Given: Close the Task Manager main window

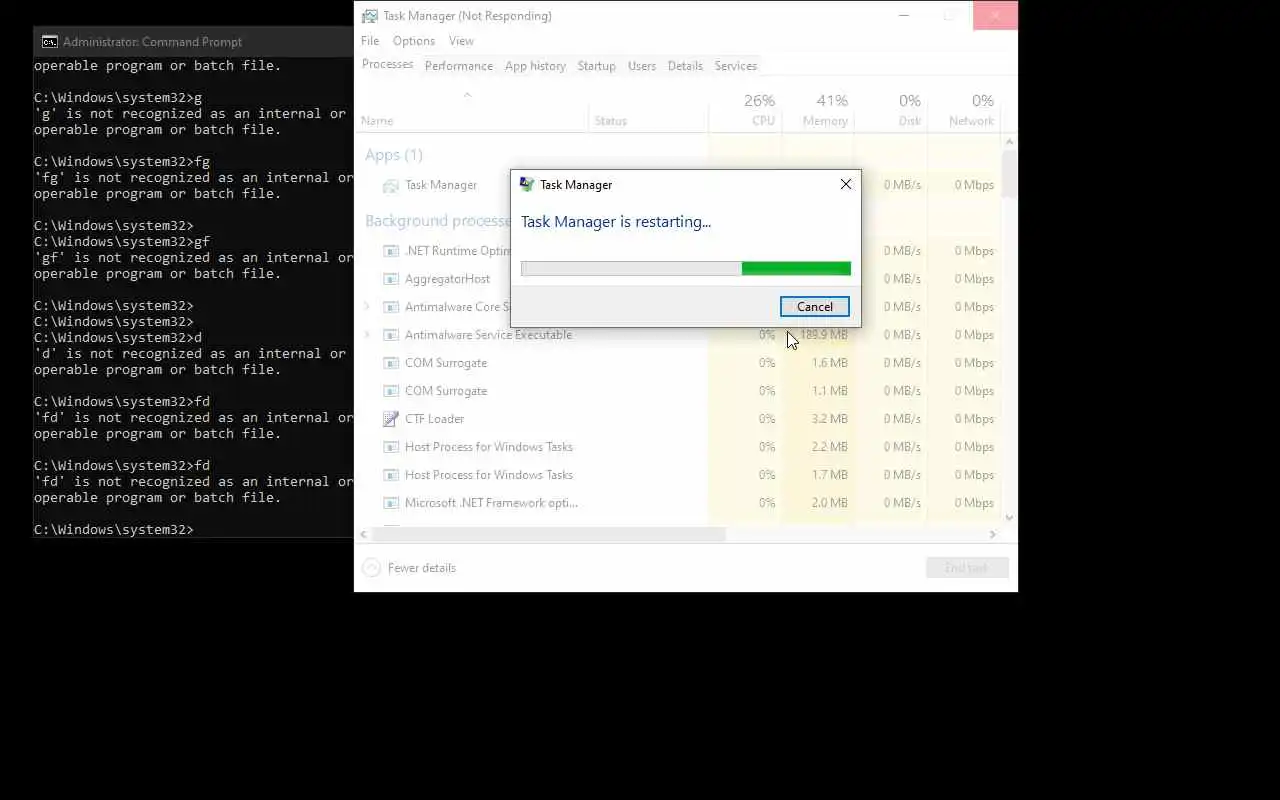Looking at the screenshot, I should pos(995,15).
